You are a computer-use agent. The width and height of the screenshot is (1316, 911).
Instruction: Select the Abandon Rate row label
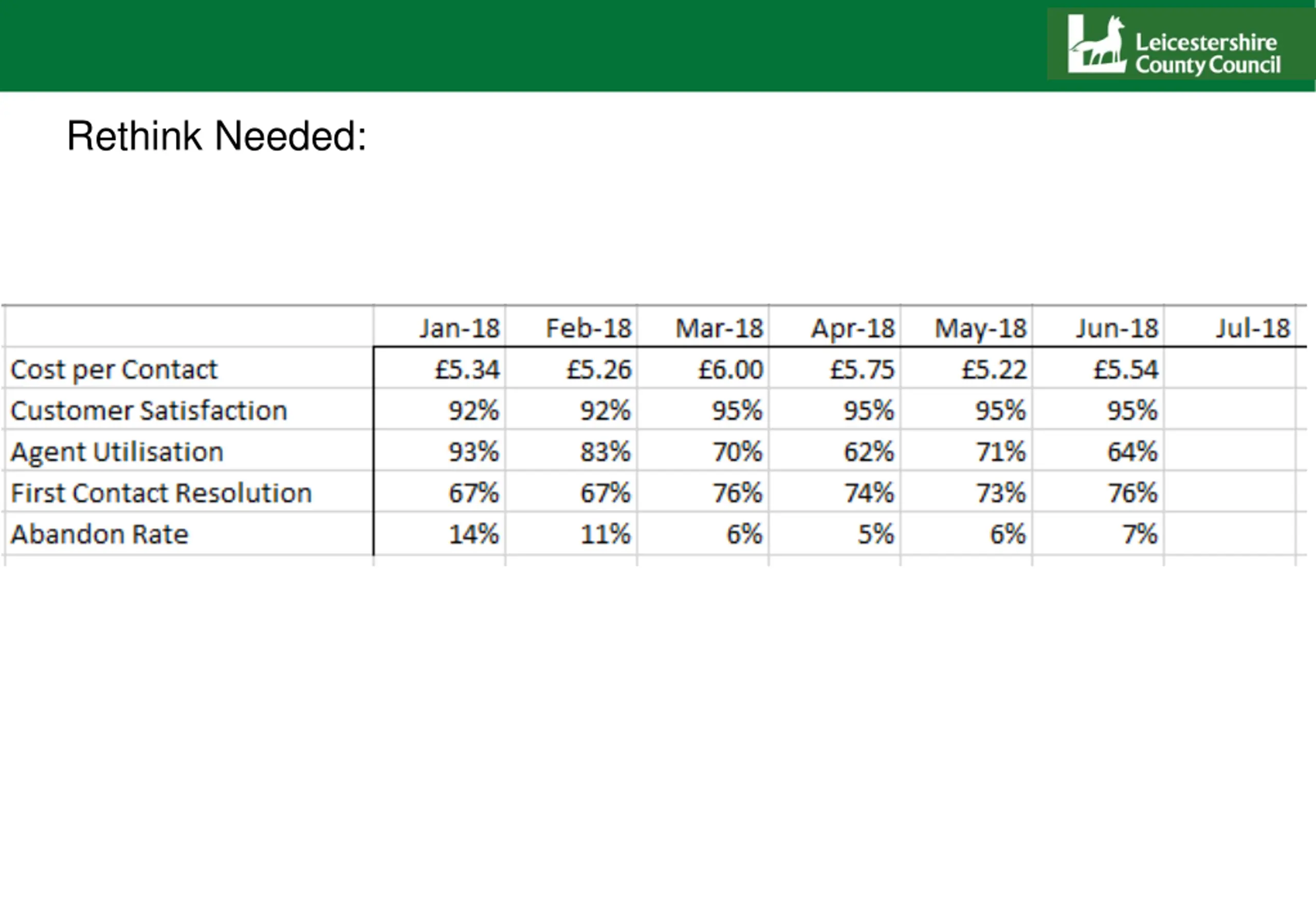click(99, 534)
